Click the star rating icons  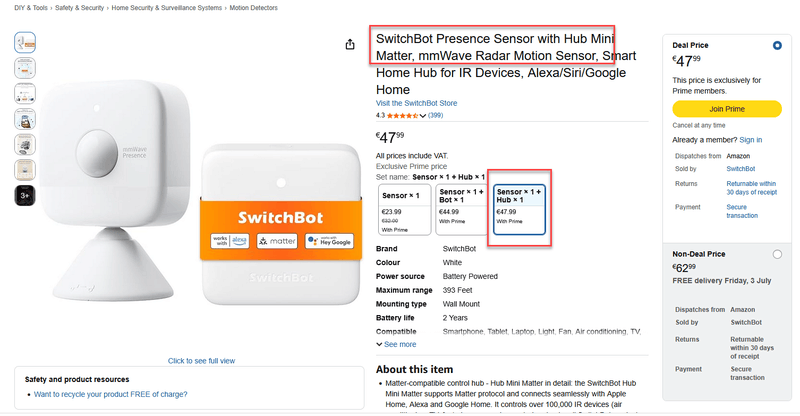pyautogui.click(x=402, y=116)
